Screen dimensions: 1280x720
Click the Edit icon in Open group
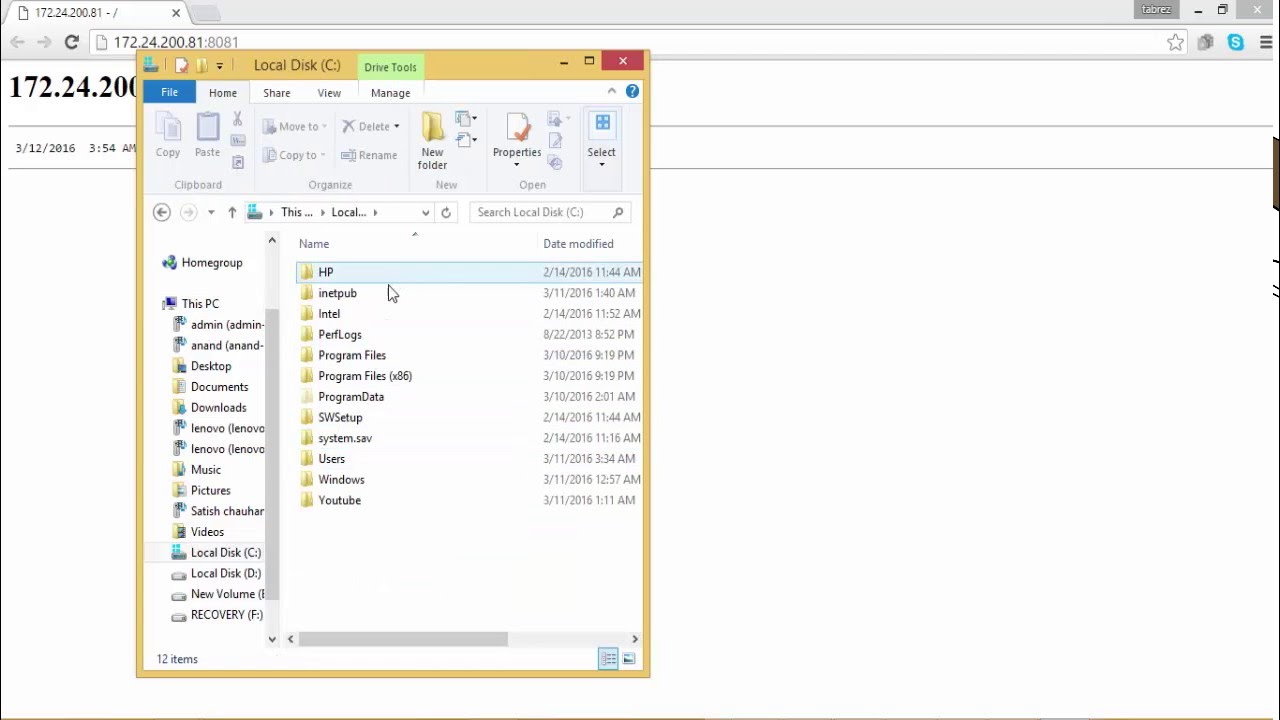click(x=556, y=141)
